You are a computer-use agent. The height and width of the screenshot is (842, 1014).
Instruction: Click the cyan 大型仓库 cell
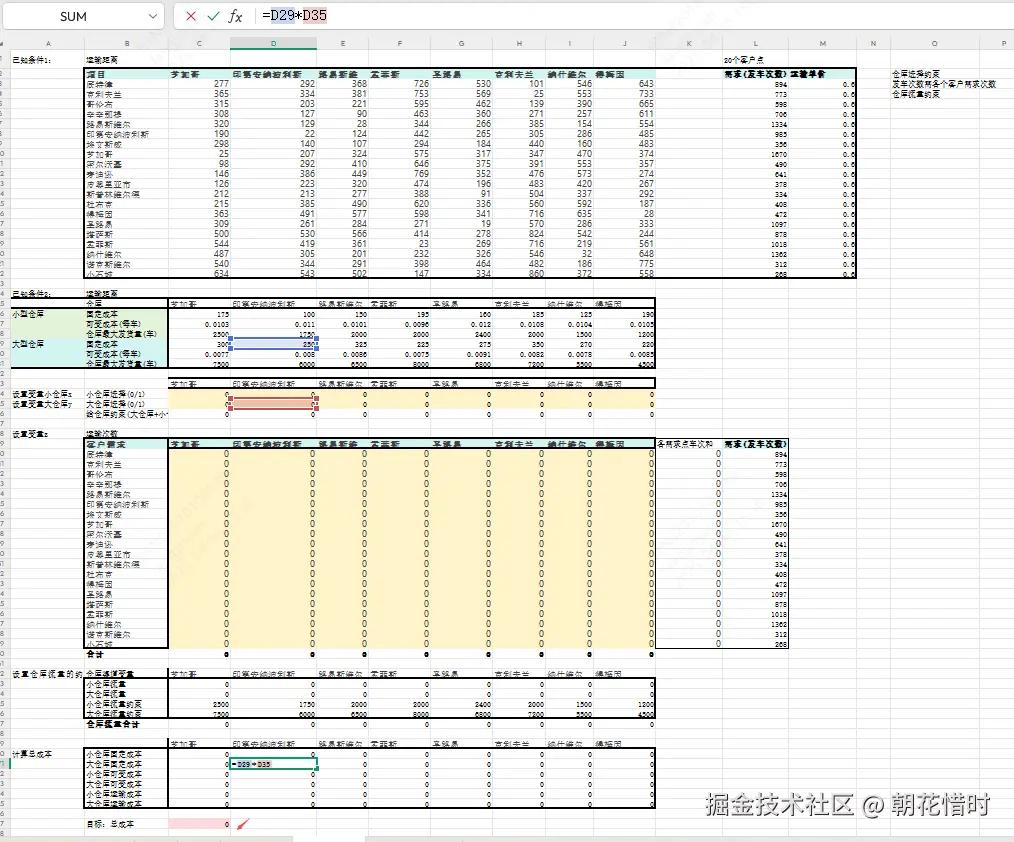[x=48, y=344]
